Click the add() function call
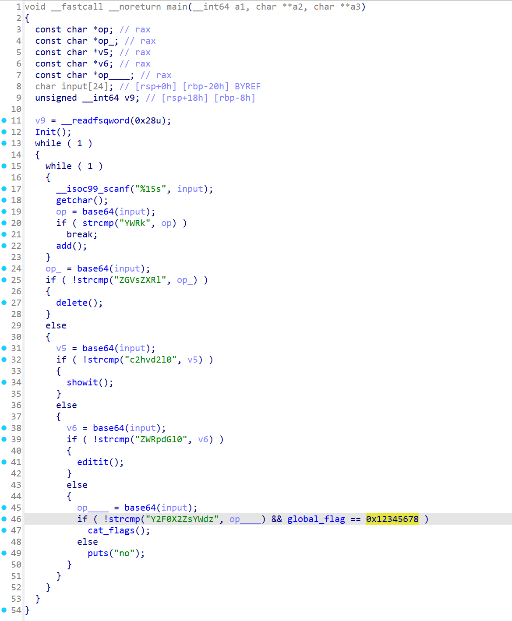This screenshot has width=512, height=621. [x=71, y=246]
